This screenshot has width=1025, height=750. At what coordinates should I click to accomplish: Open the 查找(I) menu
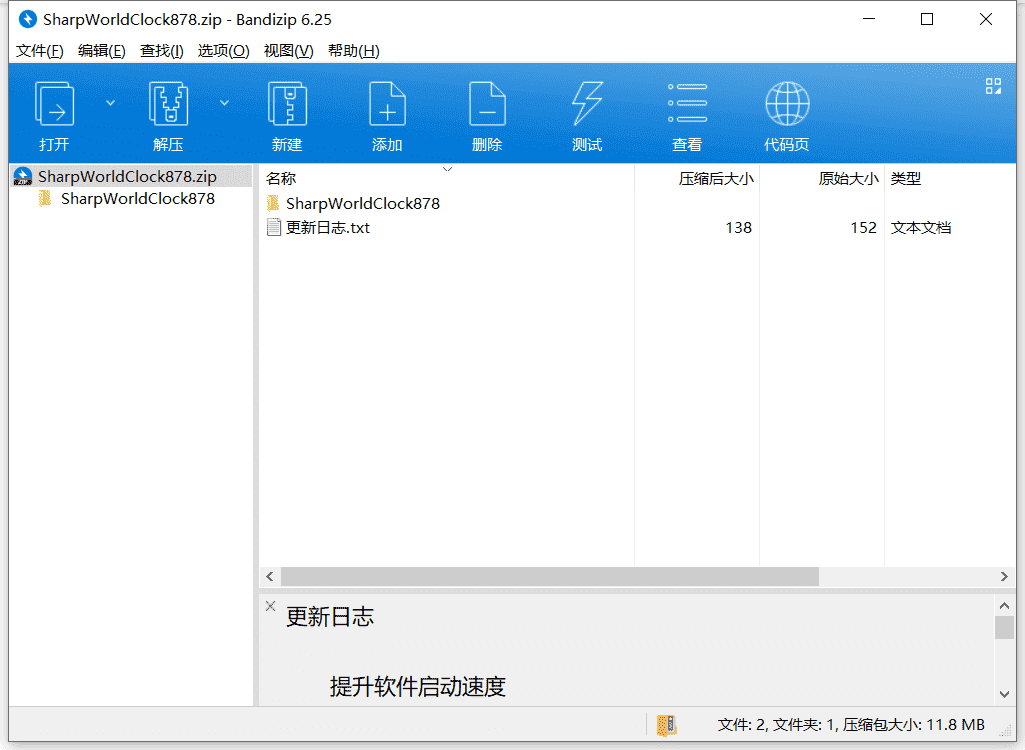(x=161, y=51)
